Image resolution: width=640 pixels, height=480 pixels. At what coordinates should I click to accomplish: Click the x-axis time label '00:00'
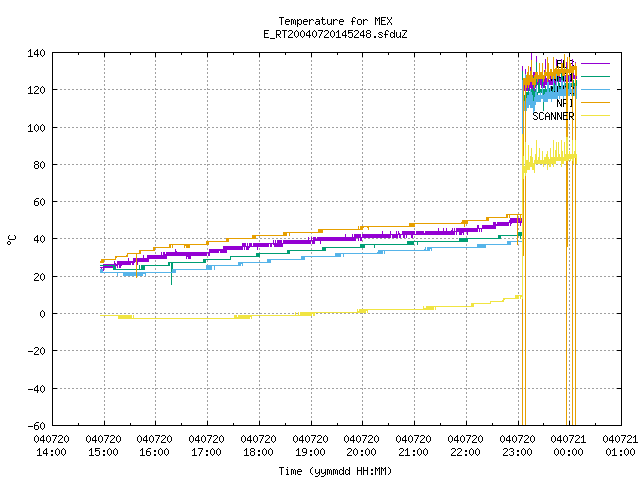pos(569,452)
